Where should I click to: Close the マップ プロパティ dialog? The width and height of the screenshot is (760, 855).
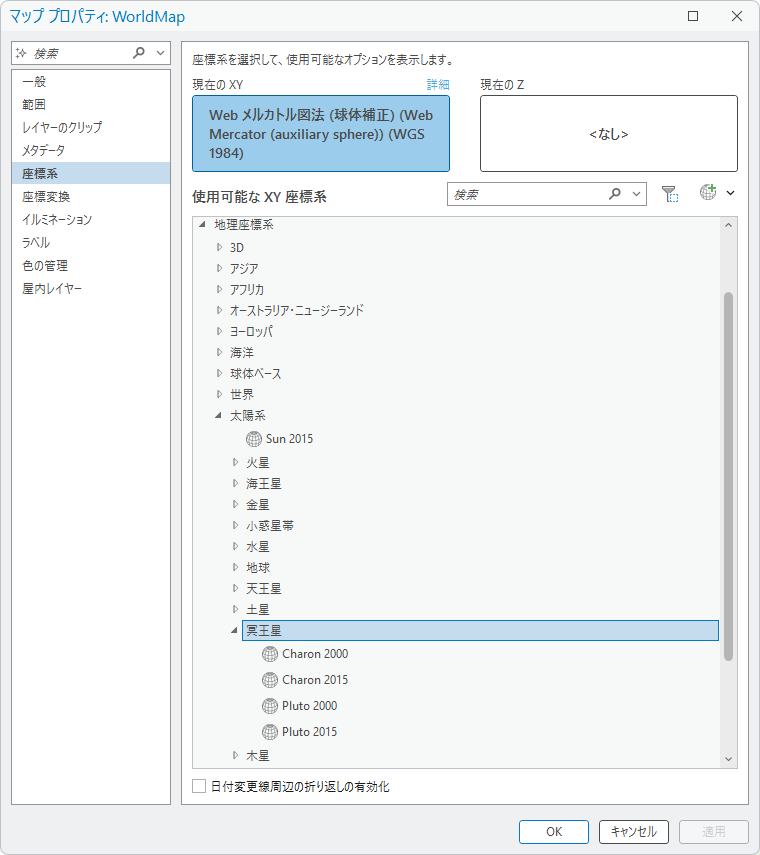tap(737, 16)
